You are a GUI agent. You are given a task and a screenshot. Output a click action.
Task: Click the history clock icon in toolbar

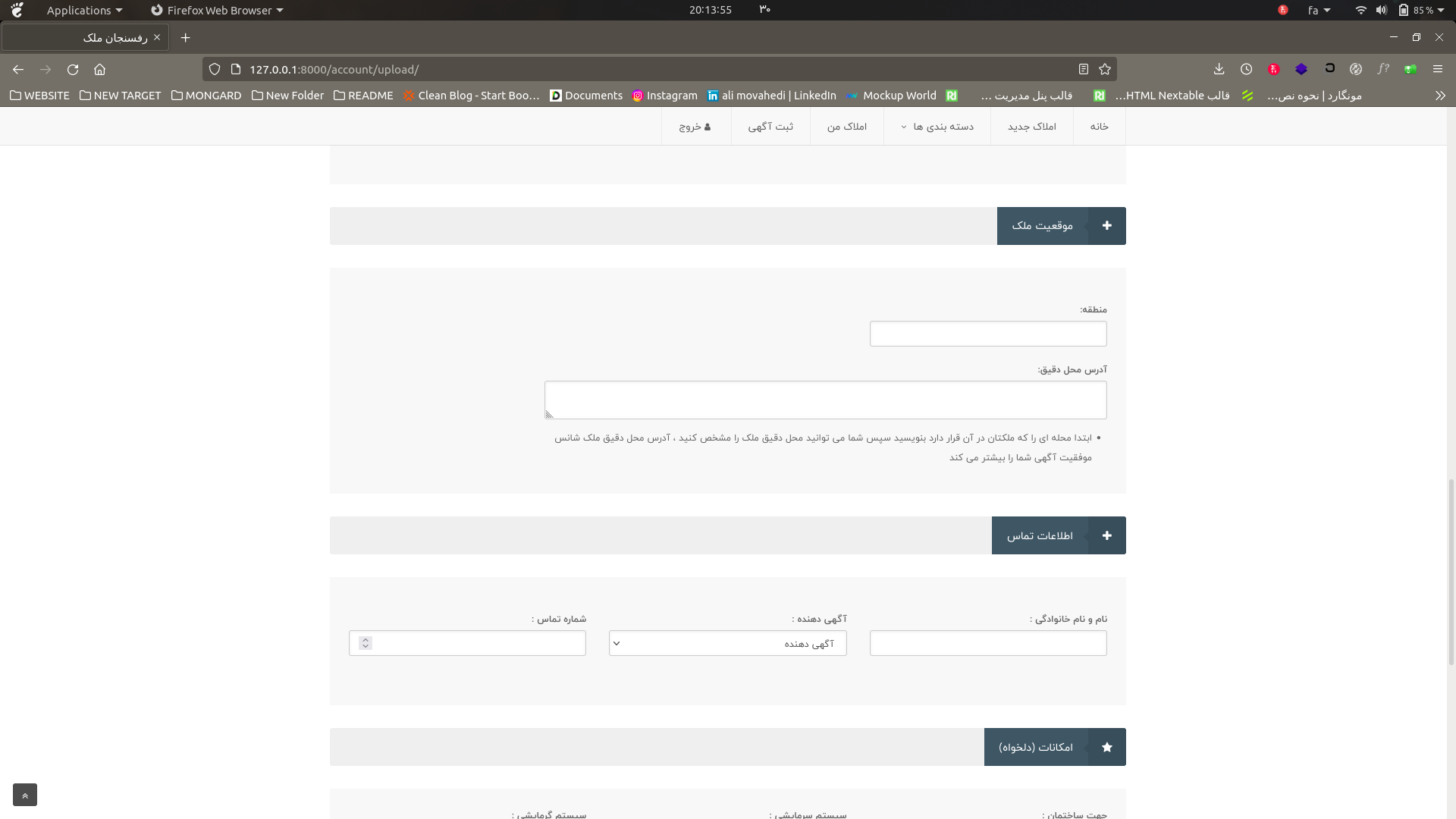pos(1246,69)
